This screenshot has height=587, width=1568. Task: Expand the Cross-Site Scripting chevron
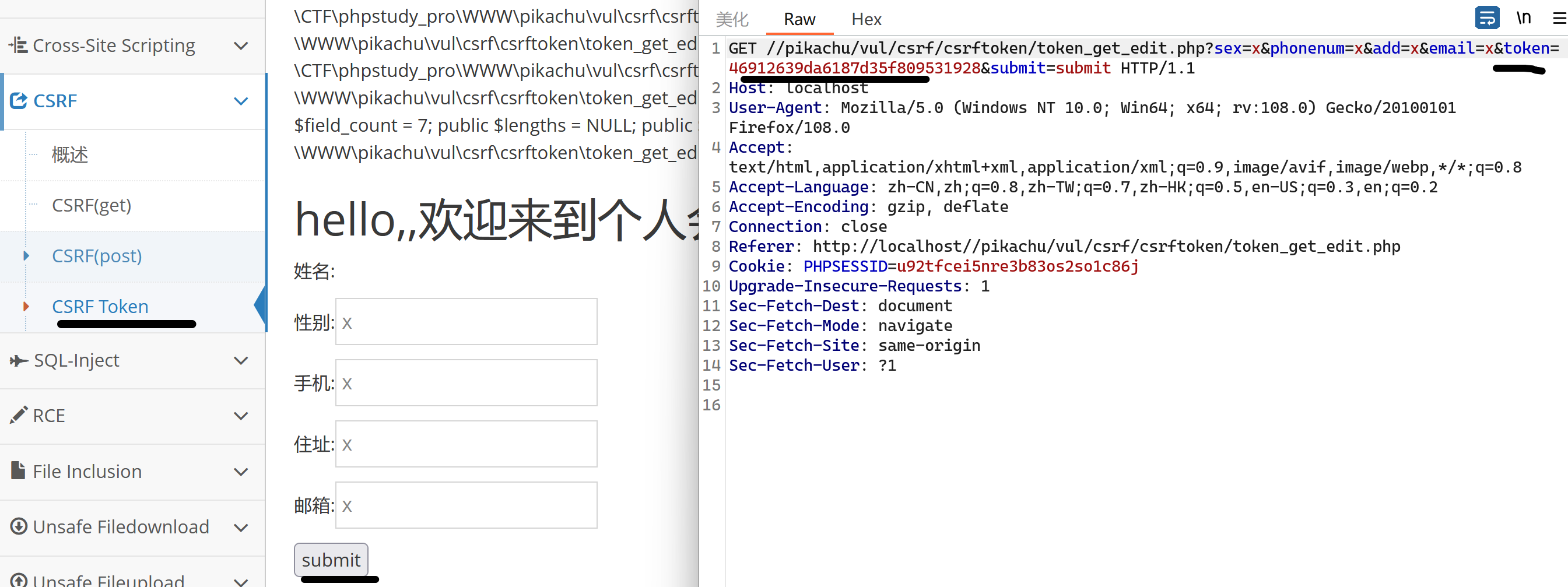241,45
